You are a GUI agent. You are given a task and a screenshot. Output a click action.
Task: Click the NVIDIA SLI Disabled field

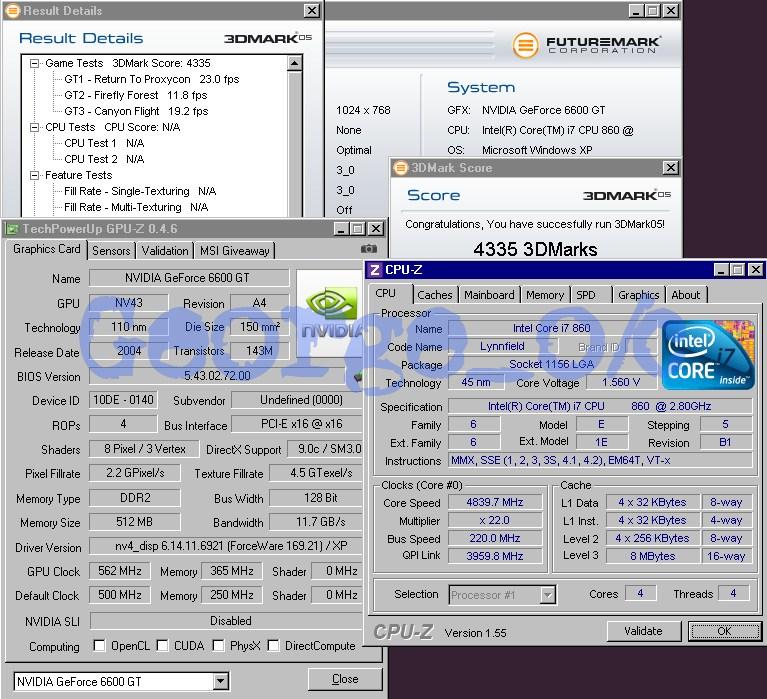pos(226,621)
